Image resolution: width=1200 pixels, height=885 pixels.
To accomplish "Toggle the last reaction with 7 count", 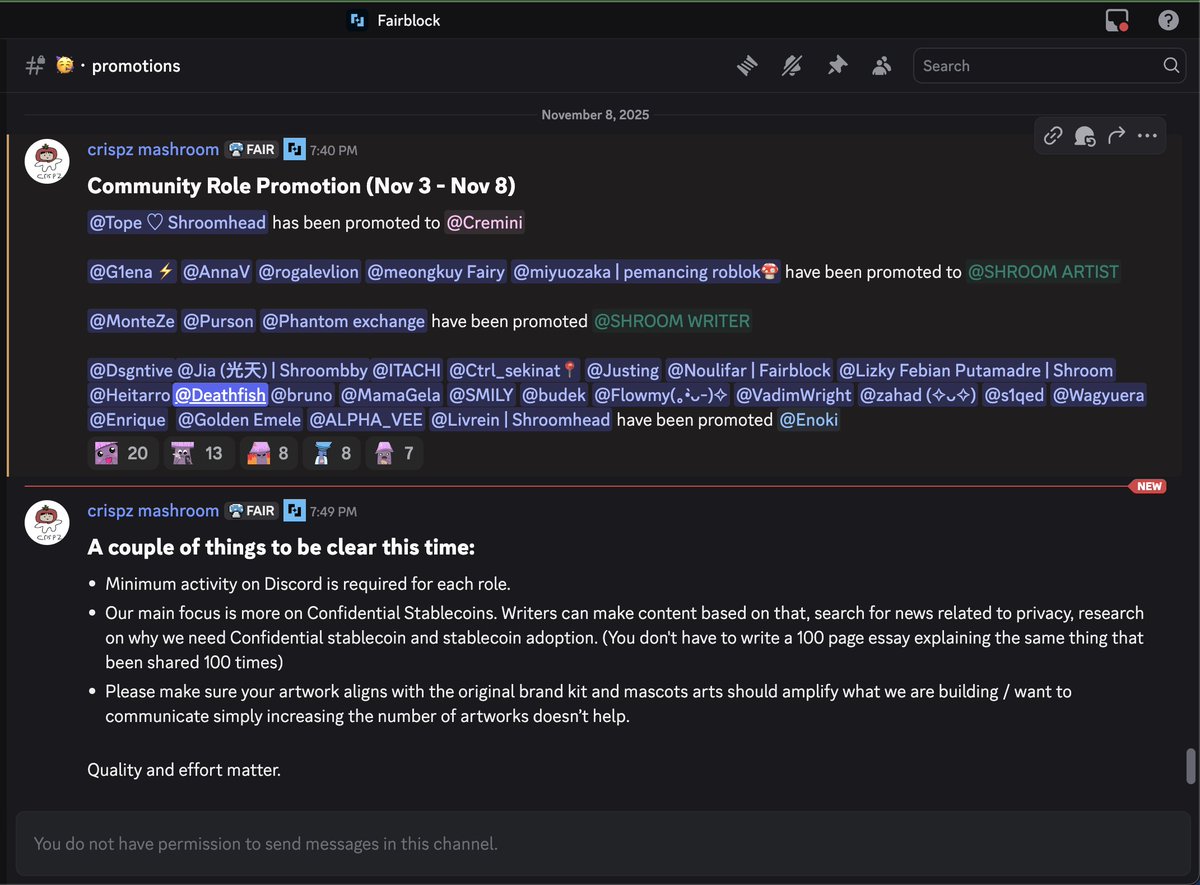I will click(x=394, y=453).
